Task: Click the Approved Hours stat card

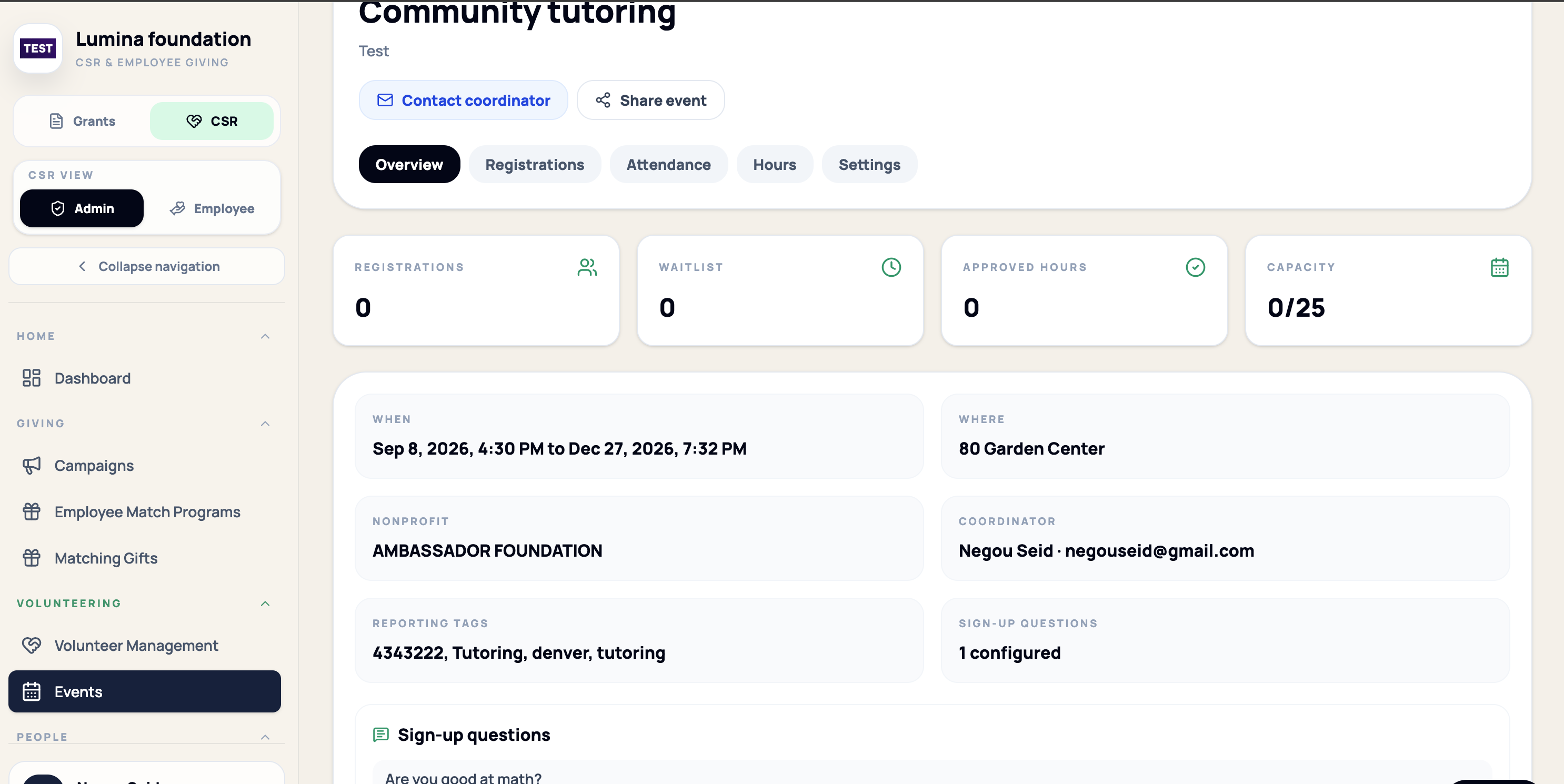Action: tap(1085, 290)
